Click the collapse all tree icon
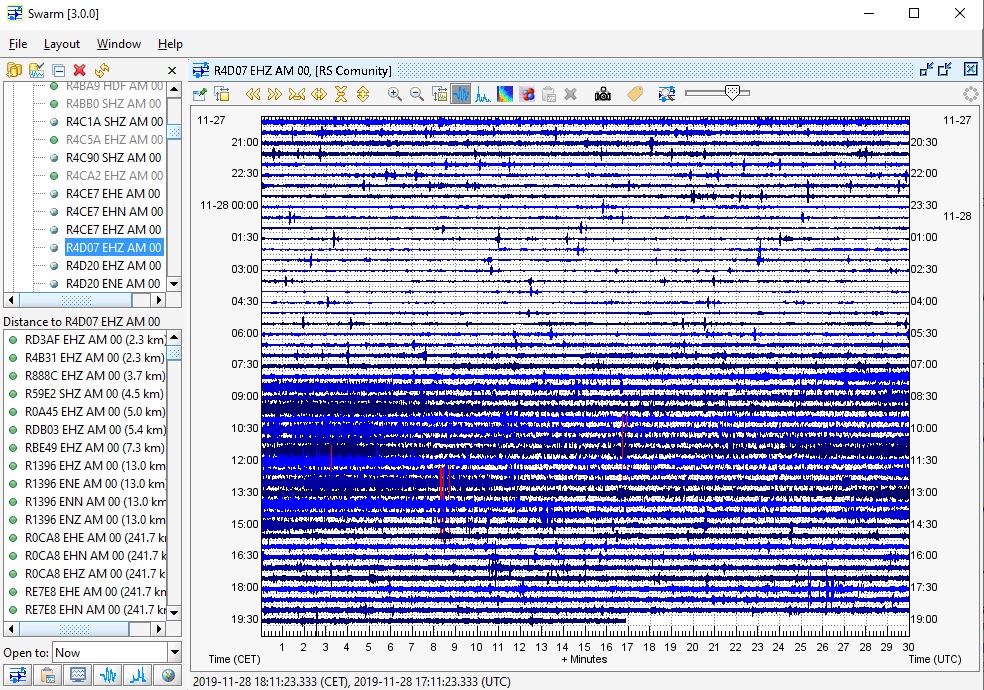 click(x=58, y=70)
